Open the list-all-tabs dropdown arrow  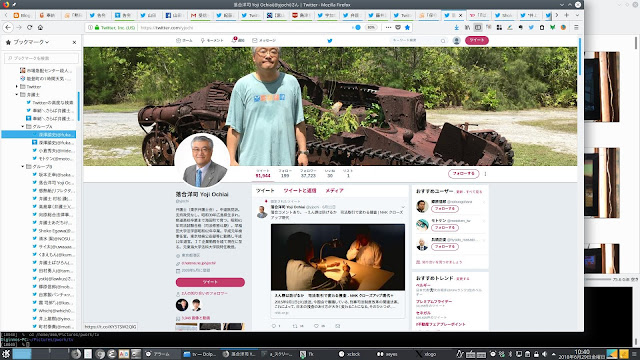[577, 15]
